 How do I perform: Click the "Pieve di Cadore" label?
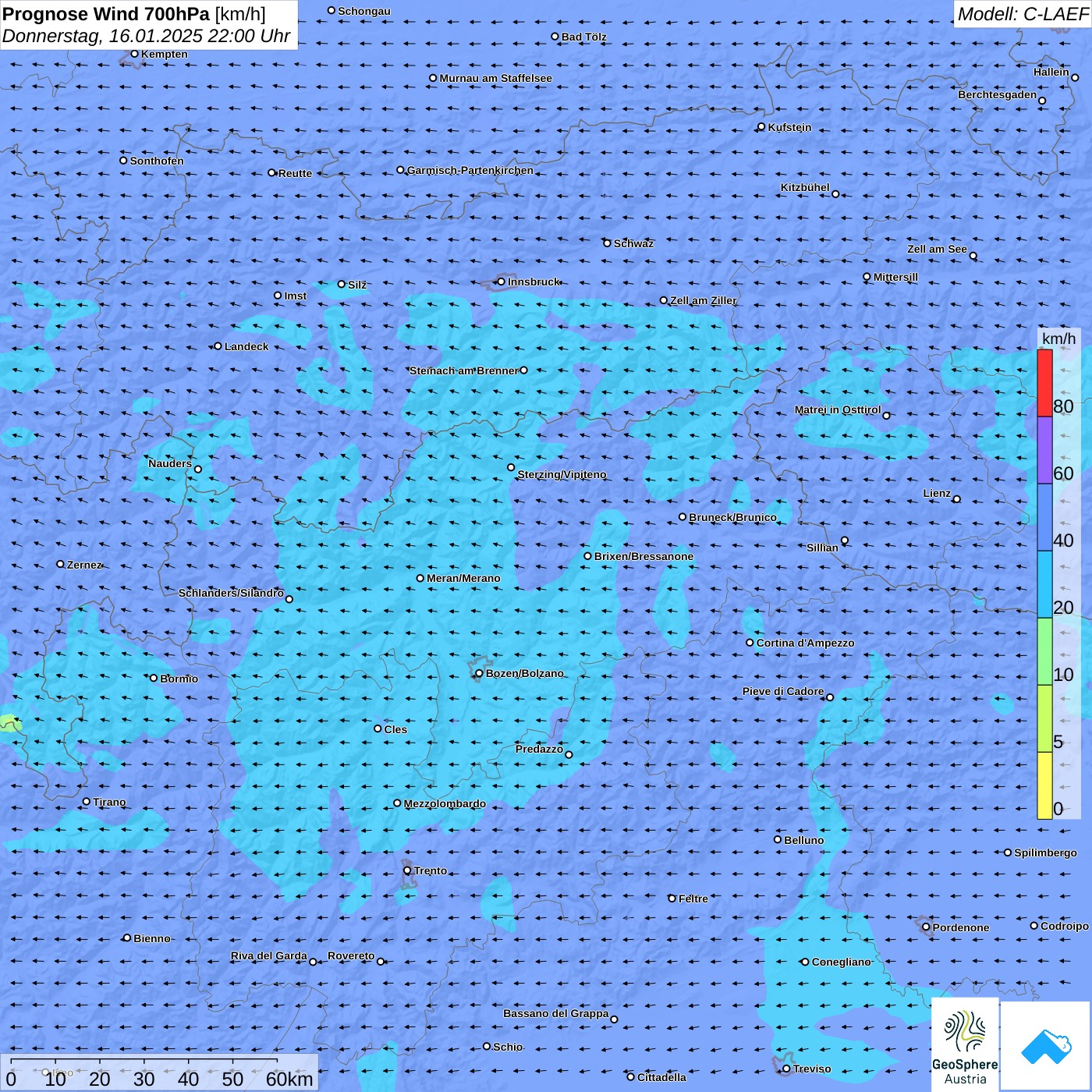tap(783, 691)
